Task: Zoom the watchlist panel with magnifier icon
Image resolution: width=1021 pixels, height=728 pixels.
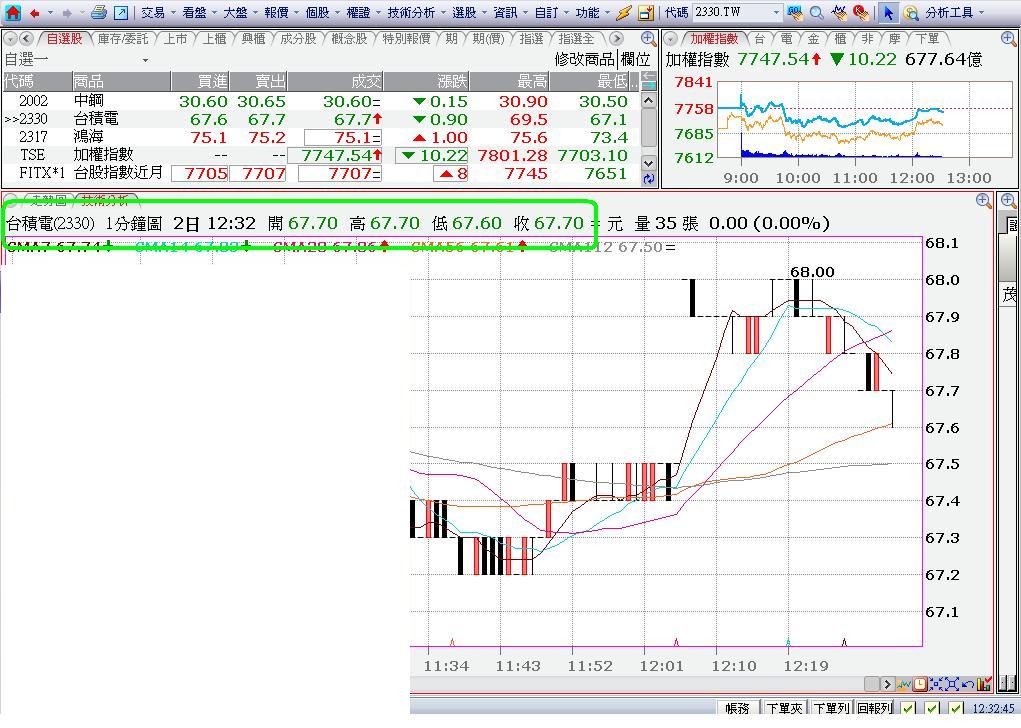Action: tap(648, 38)
